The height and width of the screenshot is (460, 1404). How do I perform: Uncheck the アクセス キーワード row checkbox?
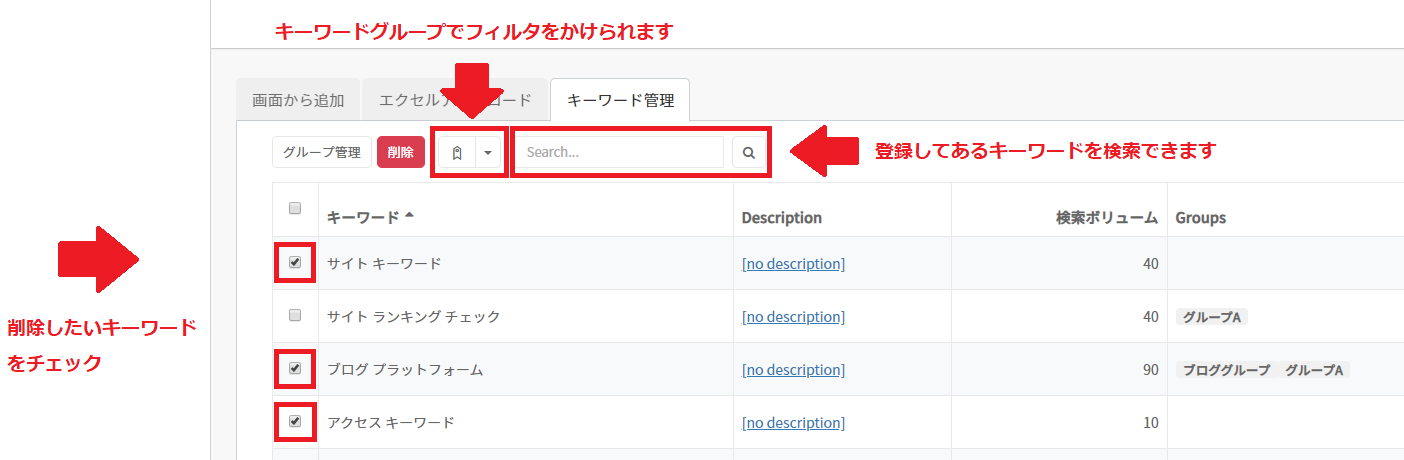(295, 421)
